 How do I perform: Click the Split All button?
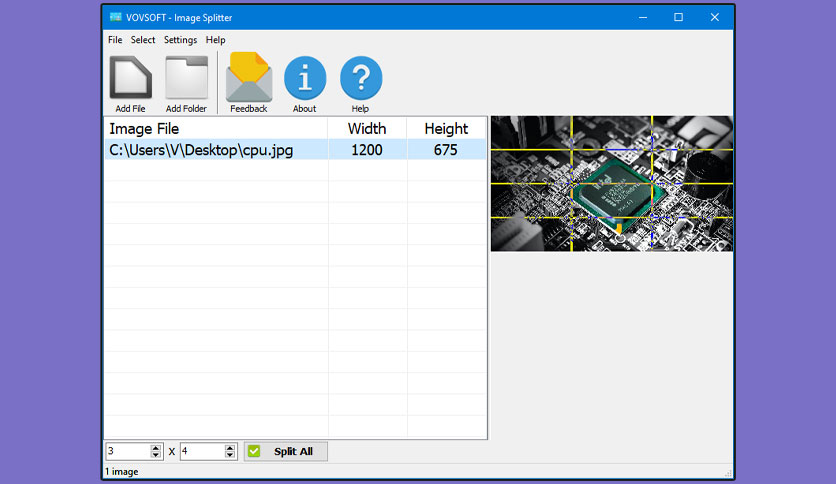[x=286, y=451]
